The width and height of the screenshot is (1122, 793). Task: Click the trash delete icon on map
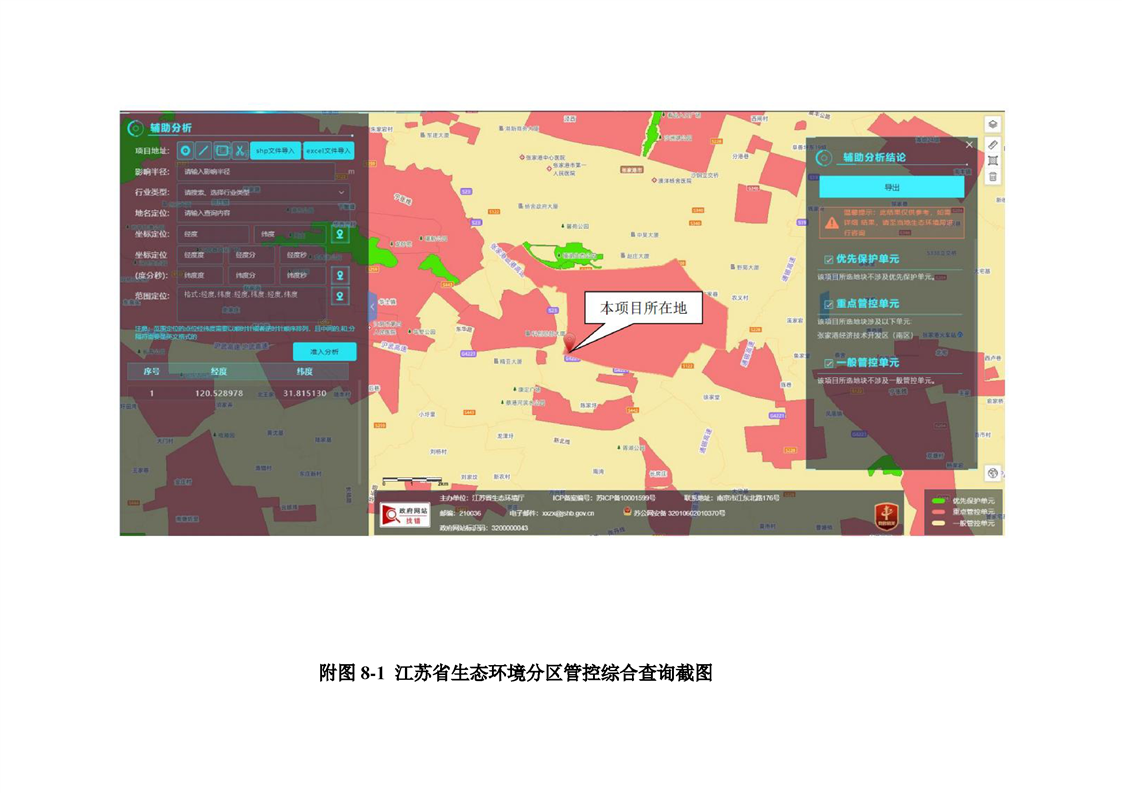click(992, 177)
